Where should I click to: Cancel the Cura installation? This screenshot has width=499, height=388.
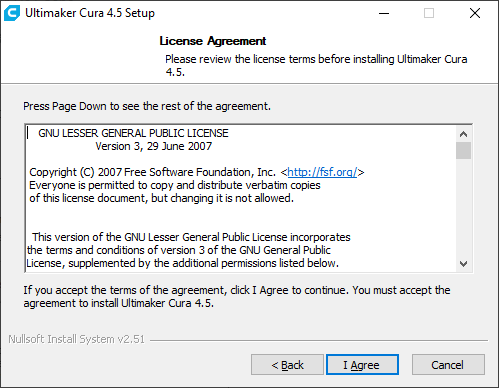[448, 365]
